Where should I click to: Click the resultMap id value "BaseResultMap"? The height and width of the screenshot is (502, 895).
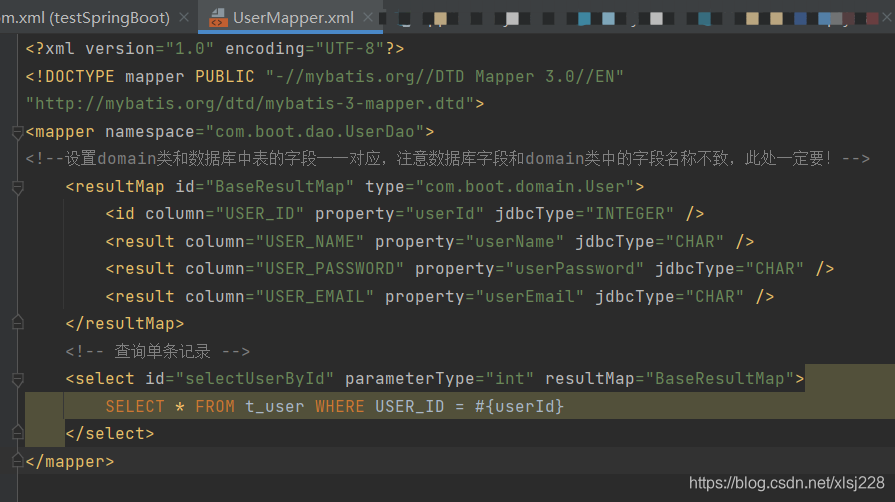(280, 186)
